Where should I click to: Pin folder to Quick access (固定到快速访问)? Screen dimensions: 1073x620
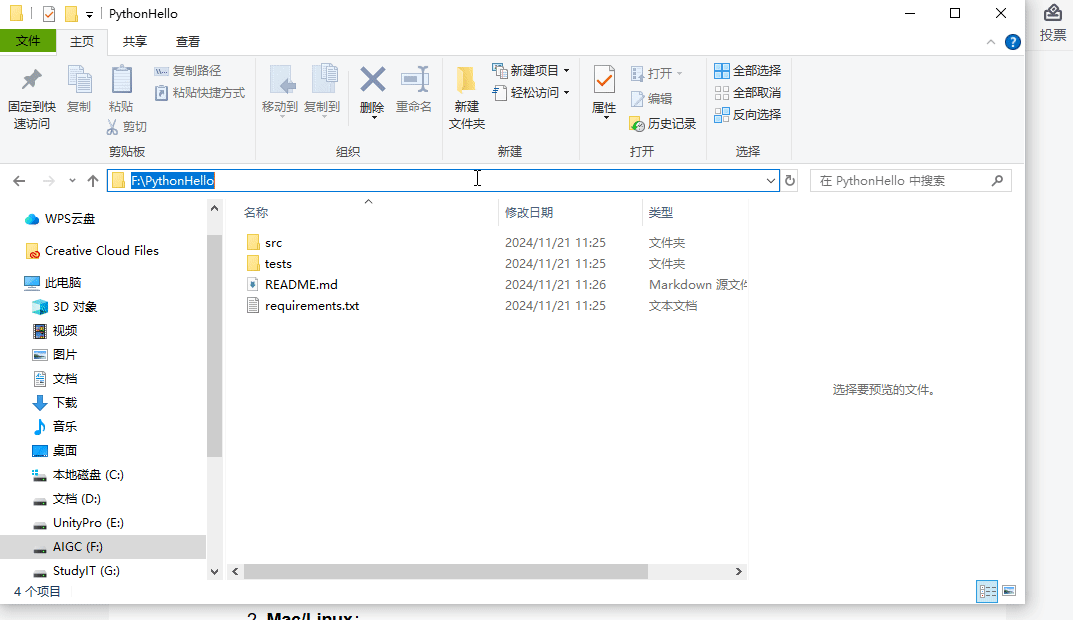(31, 98)
